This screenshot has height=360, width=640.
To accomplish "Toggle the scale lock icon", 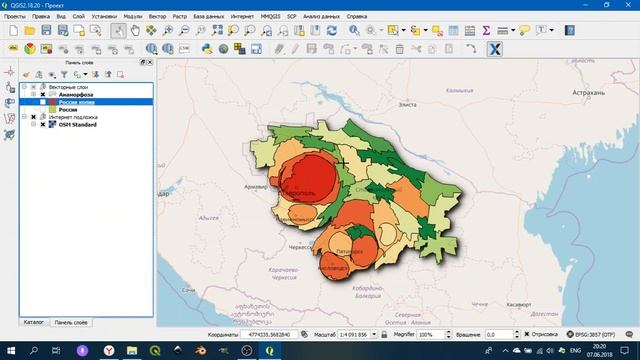I will click(384, 334).
